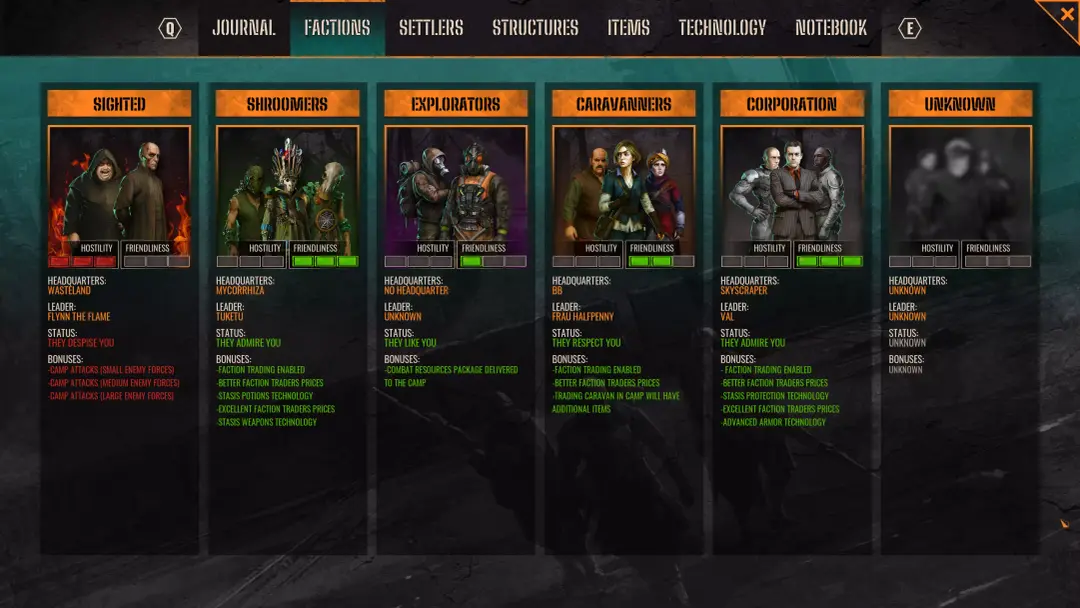This screenshot has width=1080, height=608.
Task: Open the Items tab
Action: [628, 28]
